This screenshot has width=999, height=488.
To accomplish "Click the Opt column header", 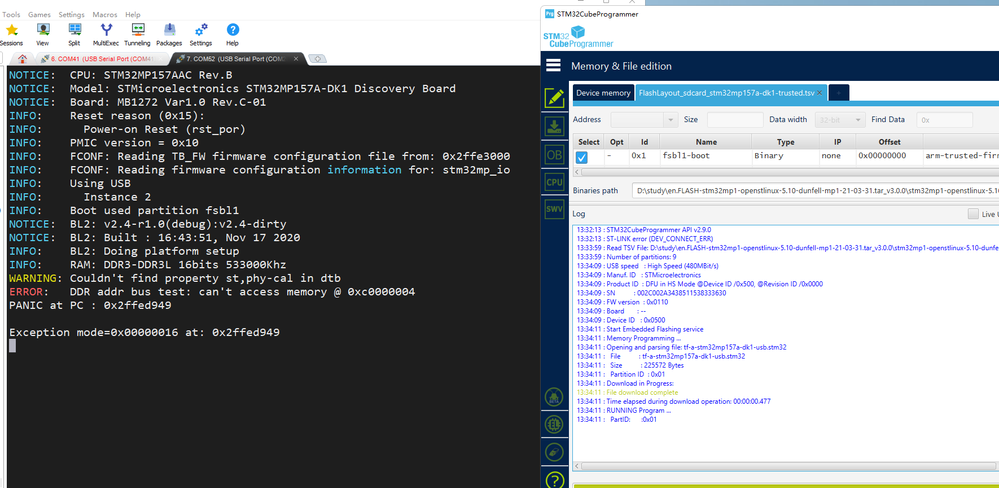I will tap(616, 141).
